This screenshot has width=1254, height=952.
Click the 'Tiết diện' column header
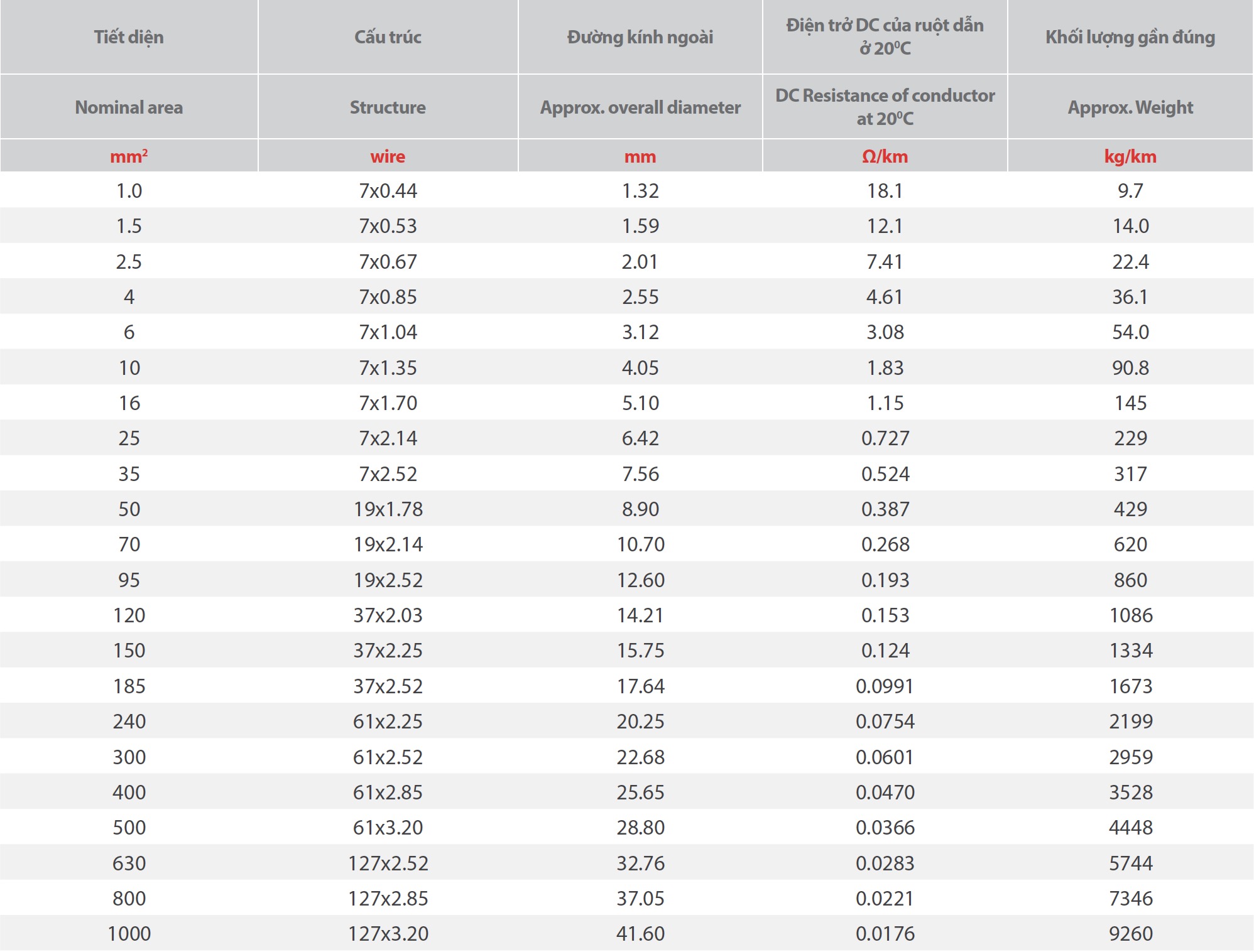(x=129, y=37)
